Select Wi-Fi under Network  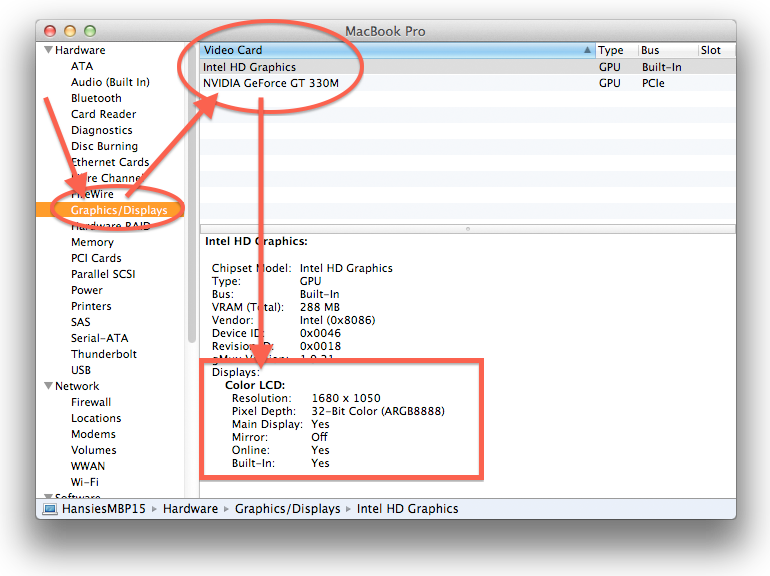pyautogui.click(x=85, y=482)
